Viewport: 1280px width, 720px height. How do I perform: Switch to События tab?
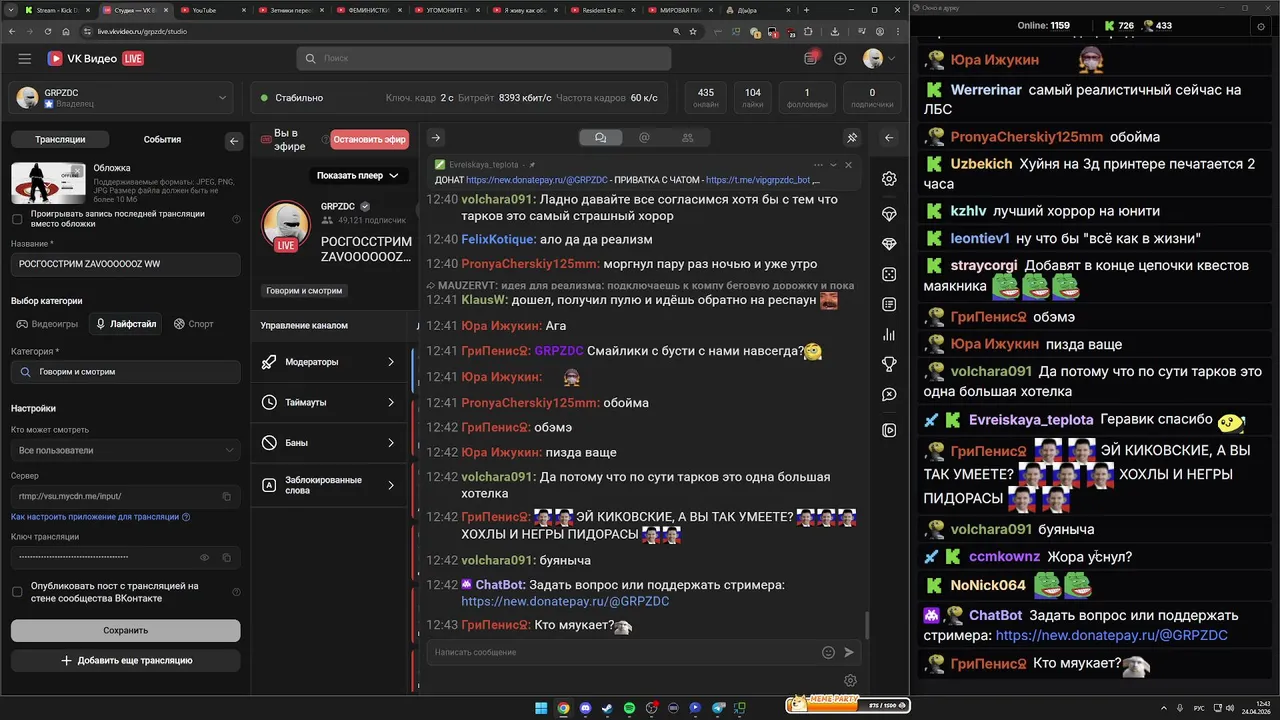(162, 140)
